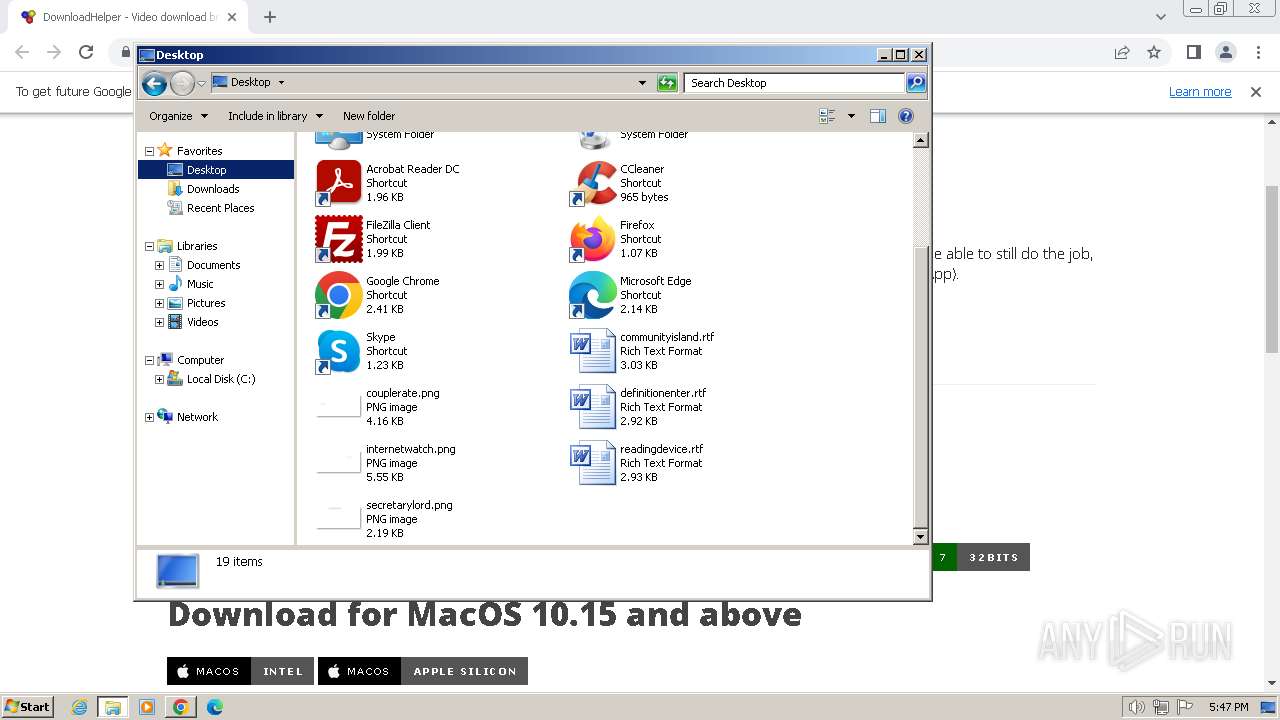Open Chrome three-dot menu

(x=1258, y=52)
